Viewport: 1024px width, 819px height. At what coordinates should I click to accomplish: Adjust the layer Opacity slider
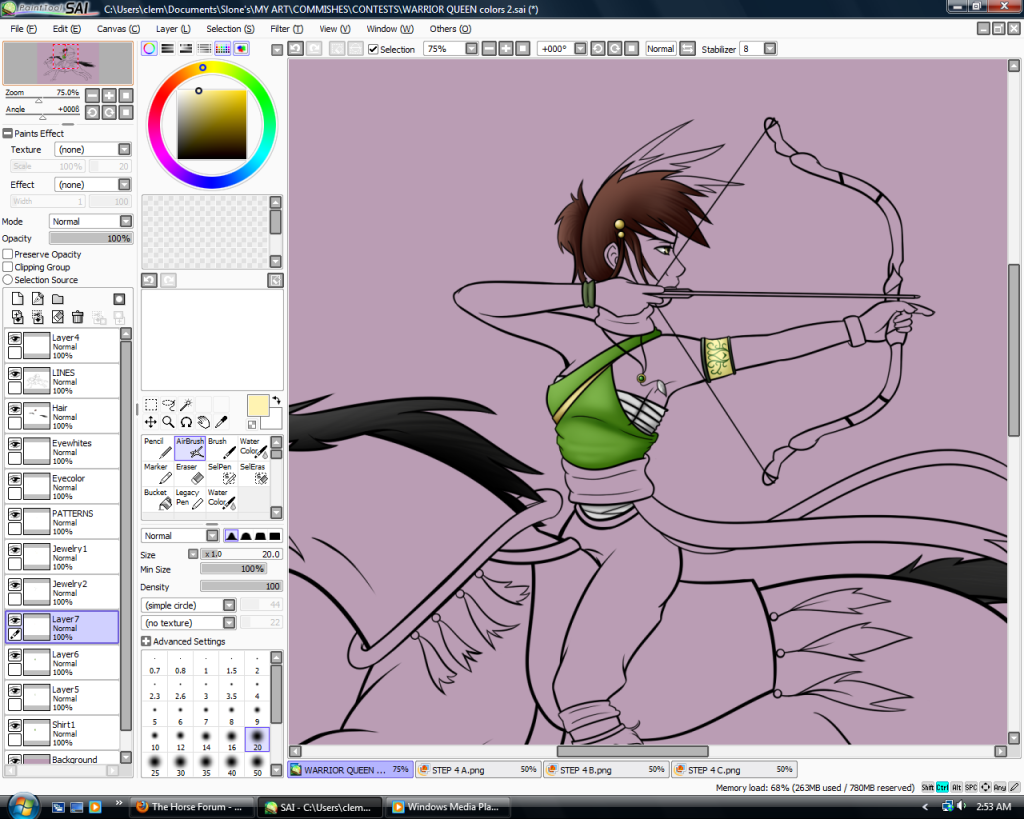(91, 238)
